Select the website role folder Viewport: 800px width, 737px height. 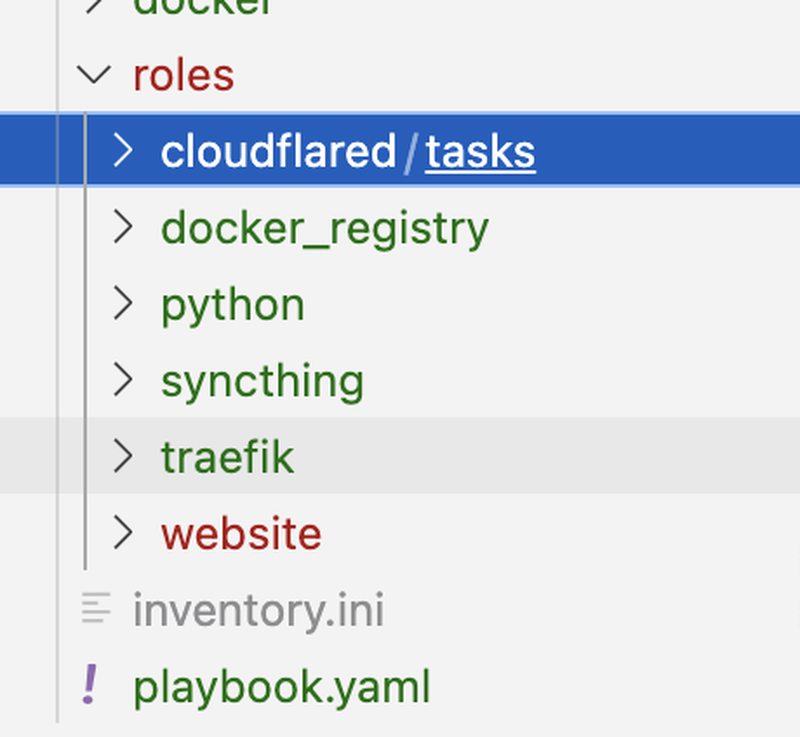point(241,533)
